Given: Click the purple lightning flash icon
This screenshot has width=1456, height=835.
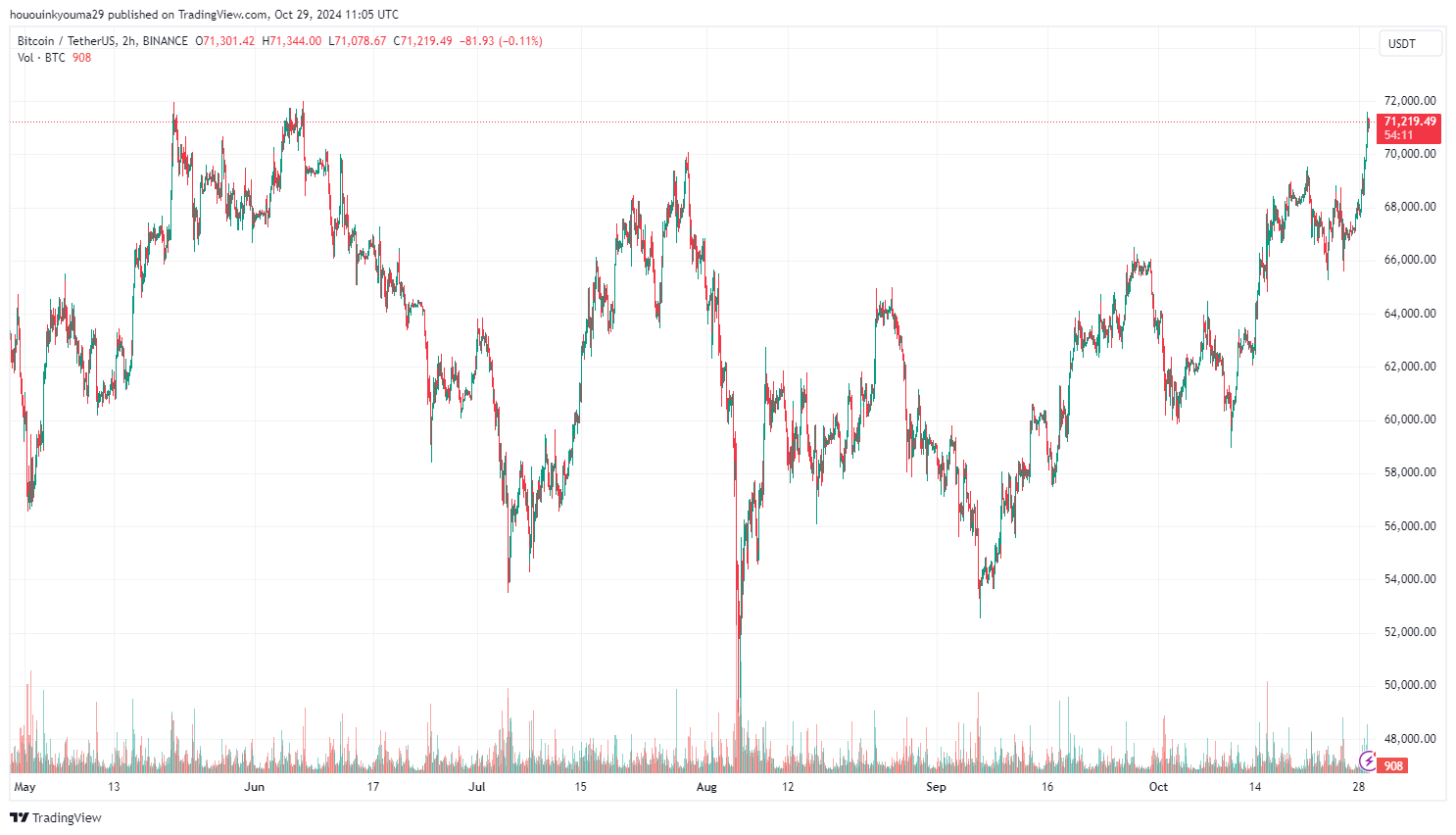Looking at the screenshot, I should tap(1368, 761).
